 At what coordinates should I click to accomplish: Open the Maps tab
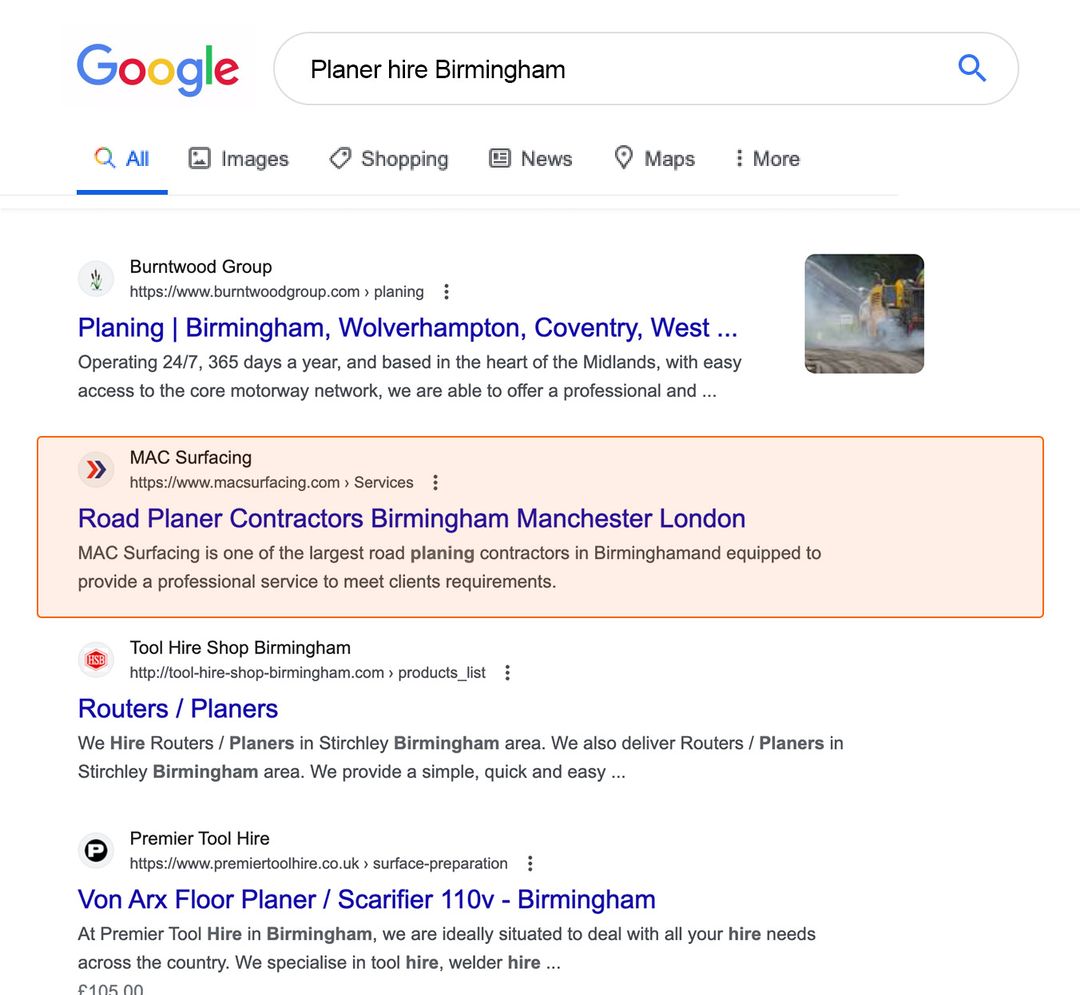[653, 158]
